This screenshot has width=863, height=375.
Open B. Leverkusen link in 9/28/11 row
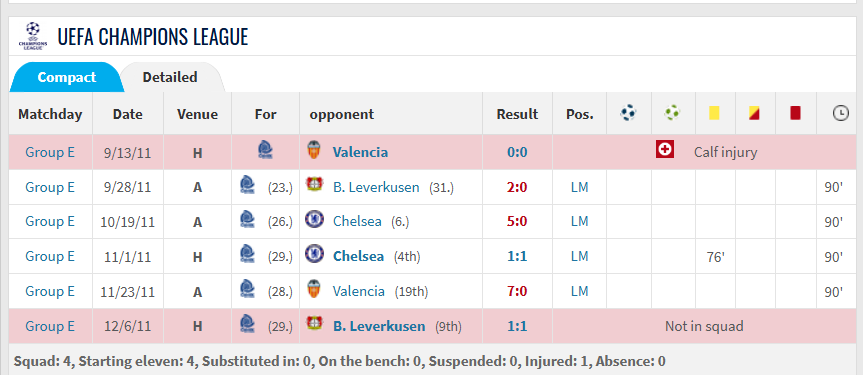[x=376, y=187]
